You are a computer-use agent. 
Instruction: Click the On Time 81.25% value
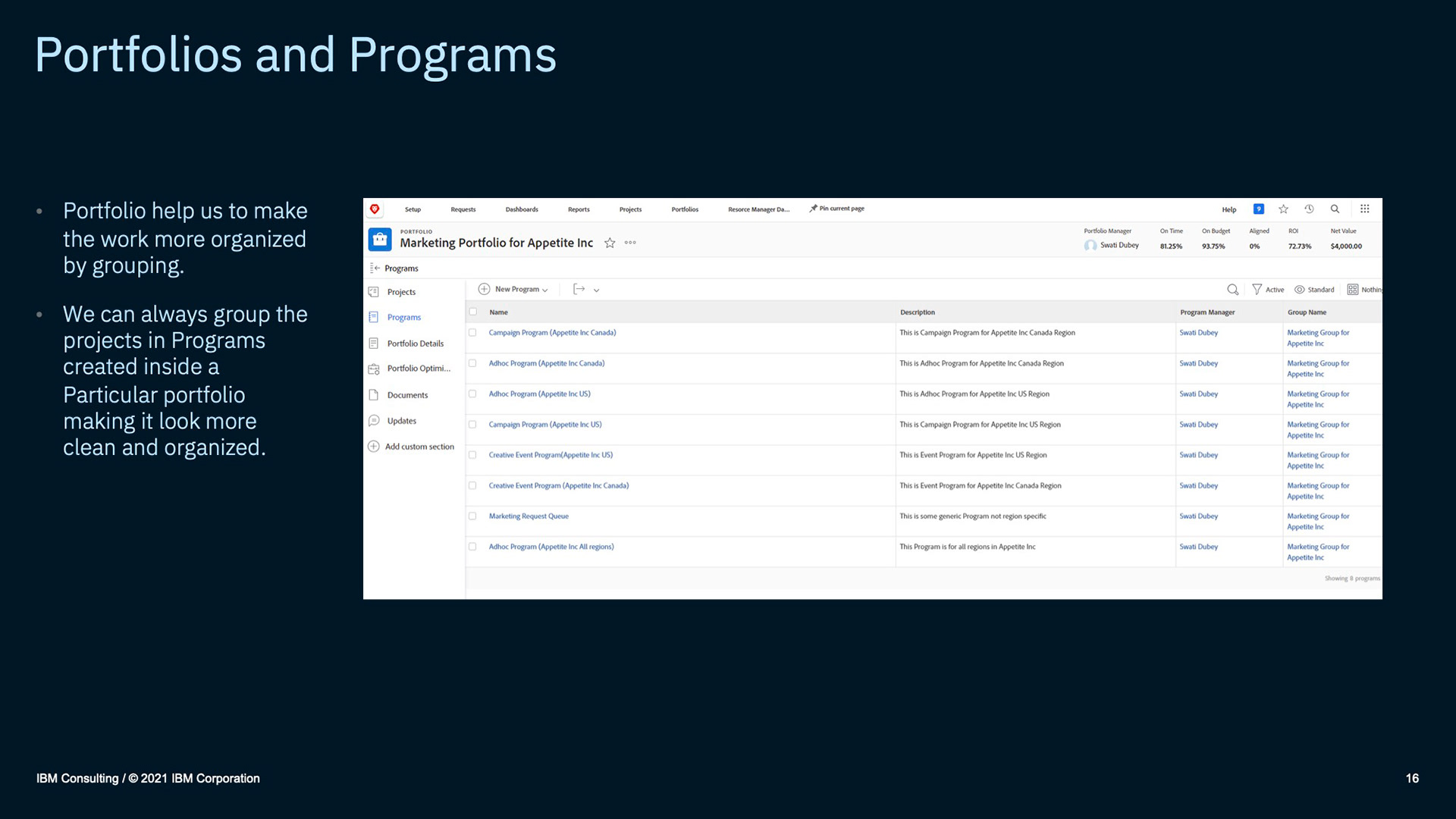pyautogui.click(x=1171, y=246)
